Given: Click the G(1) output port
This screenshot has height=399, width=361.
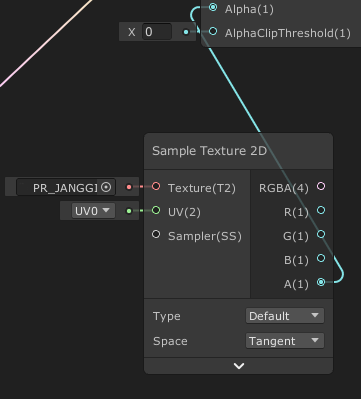Looking at the screenshot, I should tap(321, 234).
